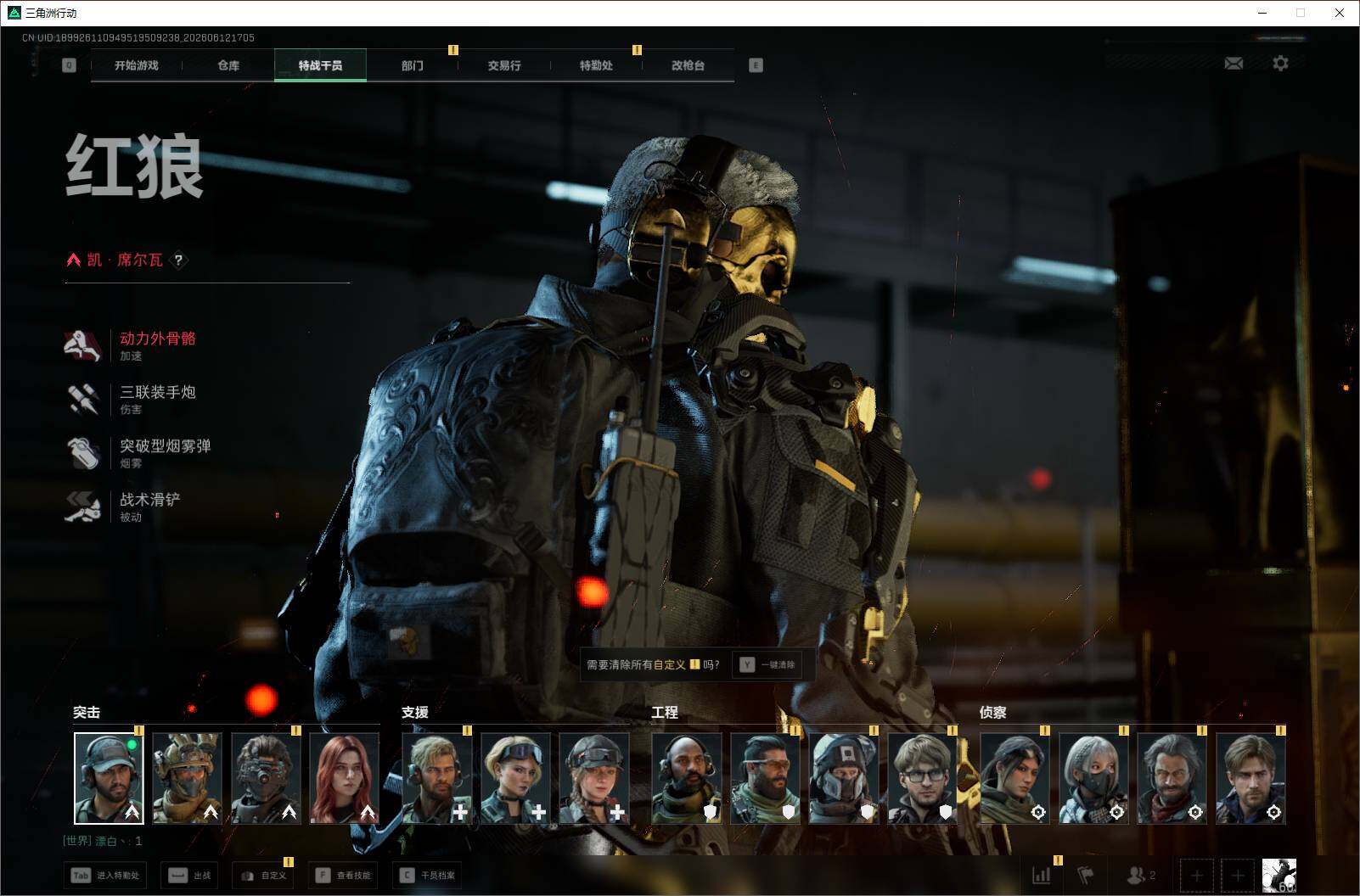Click the first empty squad slot plus
This screenshot has width=1360, height=896.
tap(1197, 875)
